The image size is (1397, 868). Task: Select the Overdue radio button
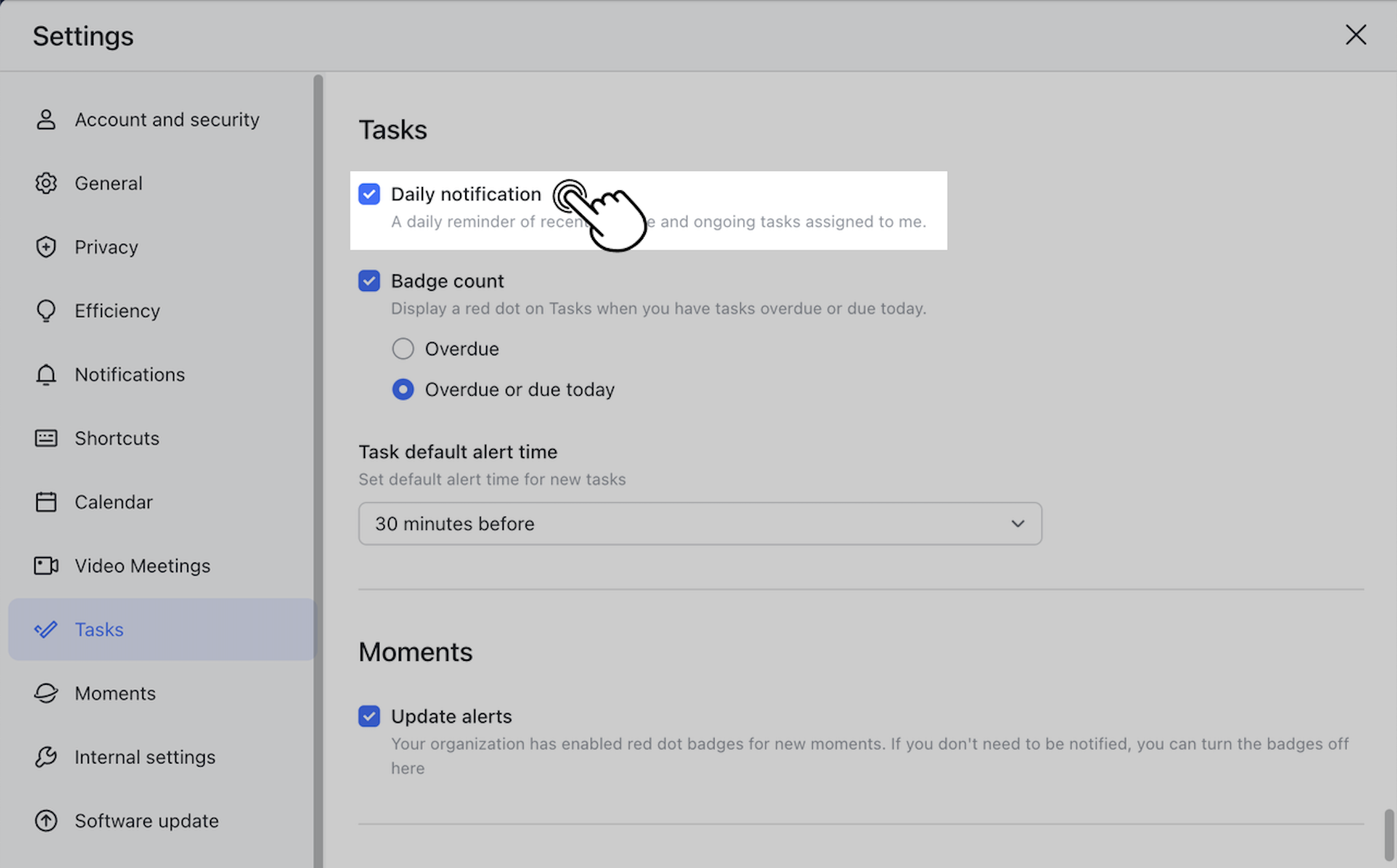click(x=403, y=348)
